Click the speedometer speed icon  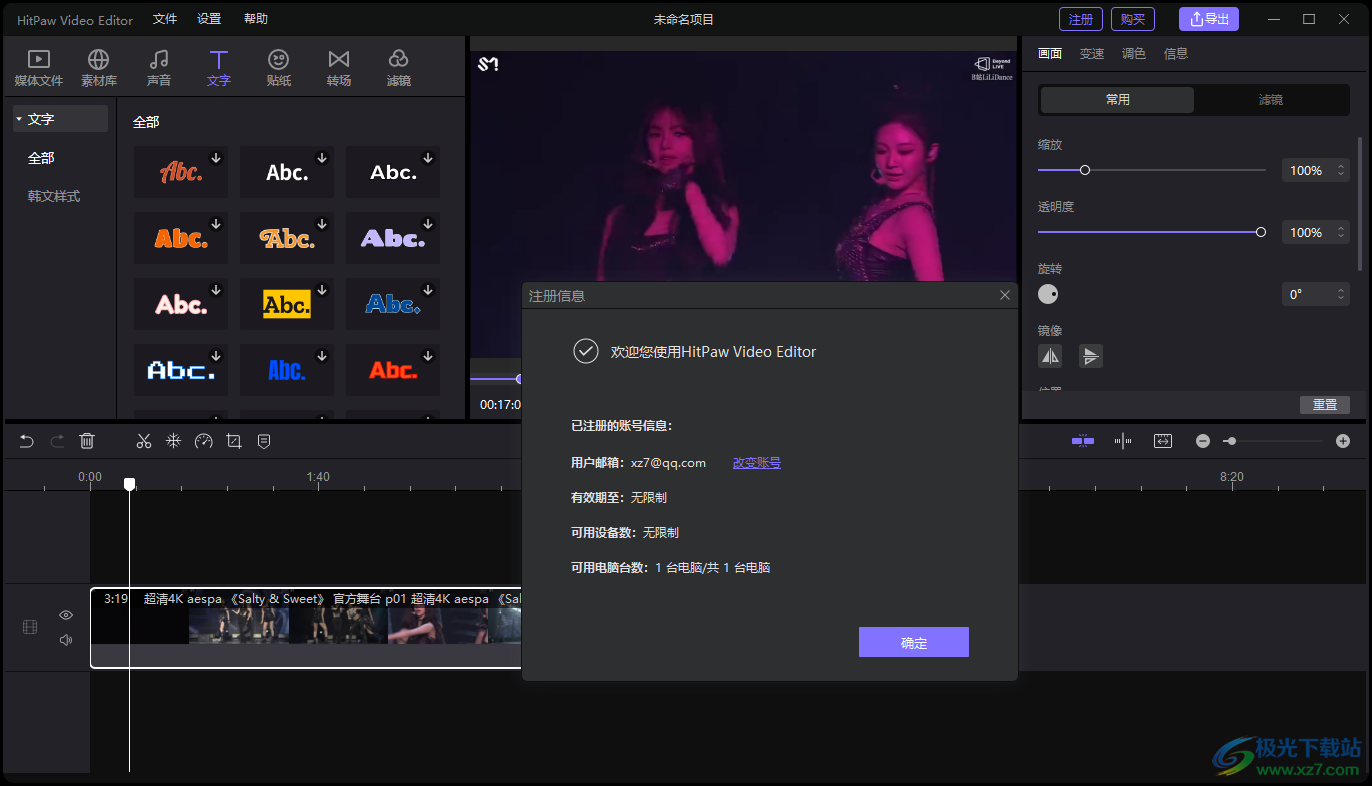click(x=204, y=441)
